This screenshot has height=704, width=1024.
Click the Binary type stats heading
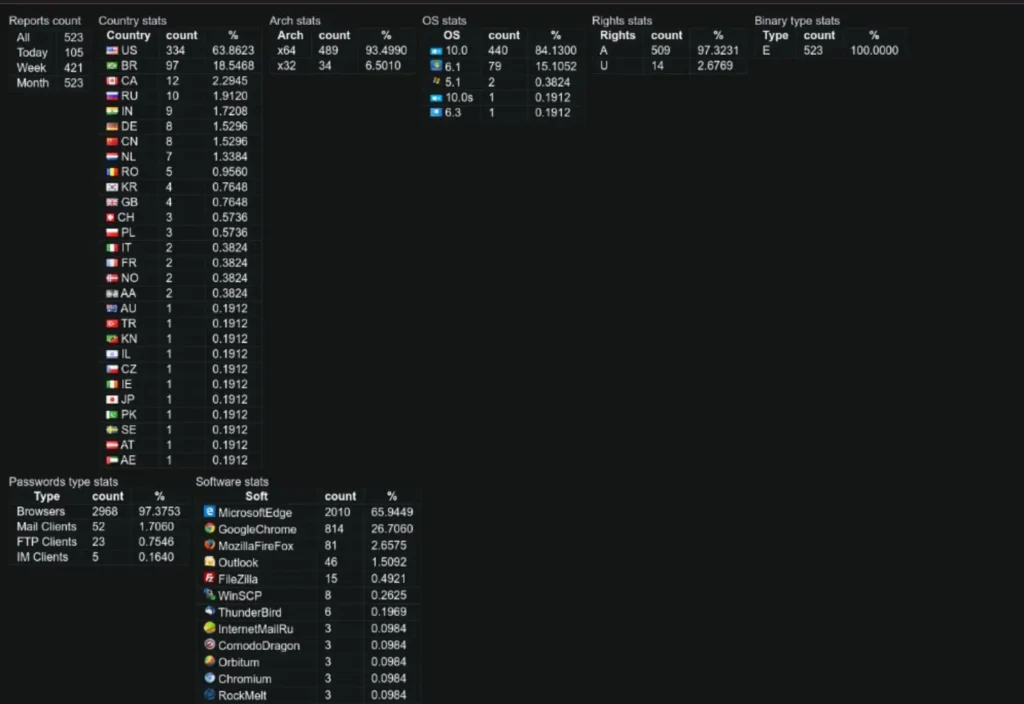797,21
